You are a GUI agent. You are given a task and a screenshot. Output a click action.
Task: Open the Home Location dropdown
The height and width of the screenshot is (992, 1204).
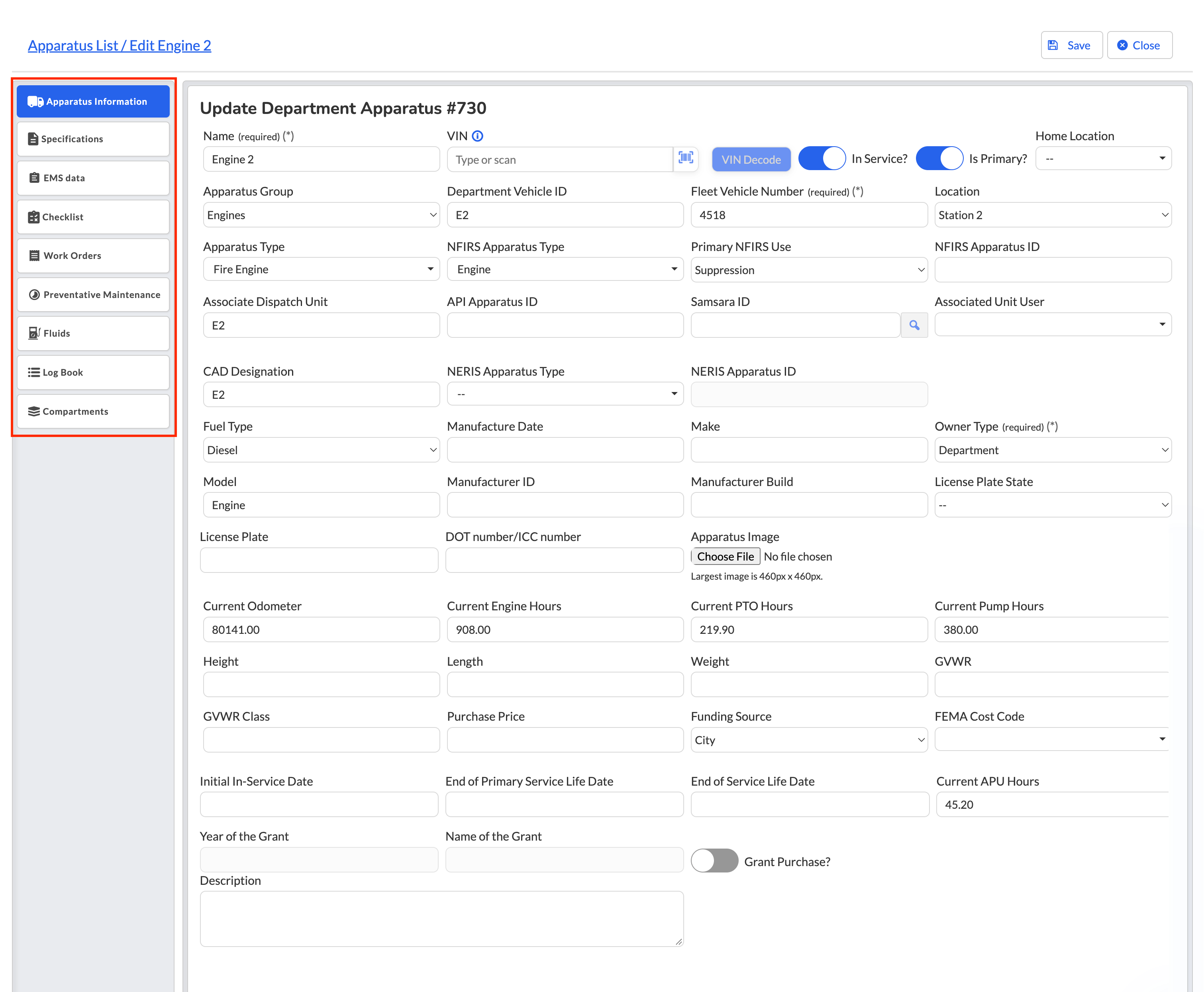click(x=1104, y=158)
